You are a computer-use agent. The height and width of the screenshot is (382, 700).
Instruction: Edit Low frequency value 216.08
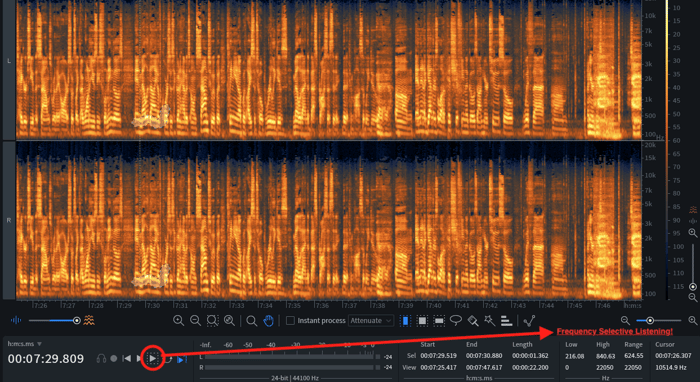pos(575,356)
